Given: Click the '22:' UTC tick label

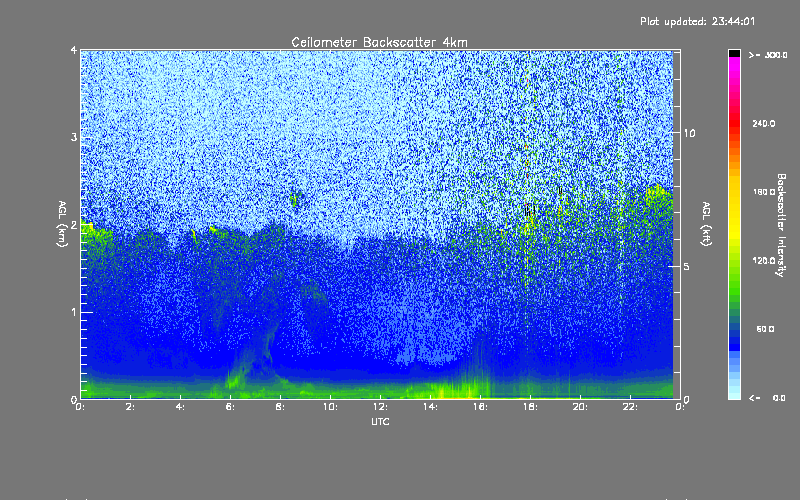Looking at the screenshot, I should point(630,407).
